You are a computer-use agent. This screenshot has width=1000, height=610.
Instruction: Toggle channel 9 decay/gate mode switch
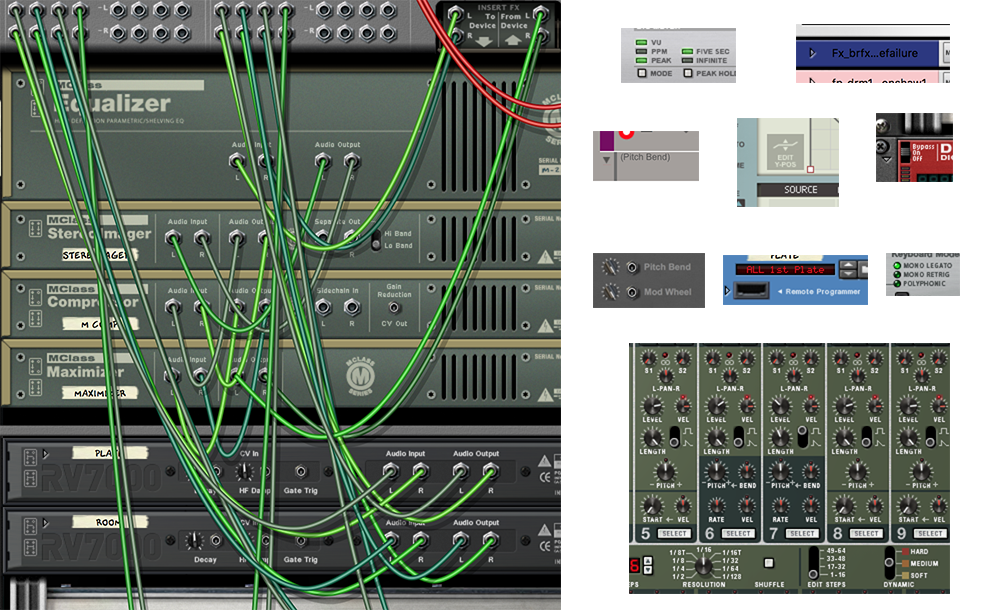(x=931, y=436)
